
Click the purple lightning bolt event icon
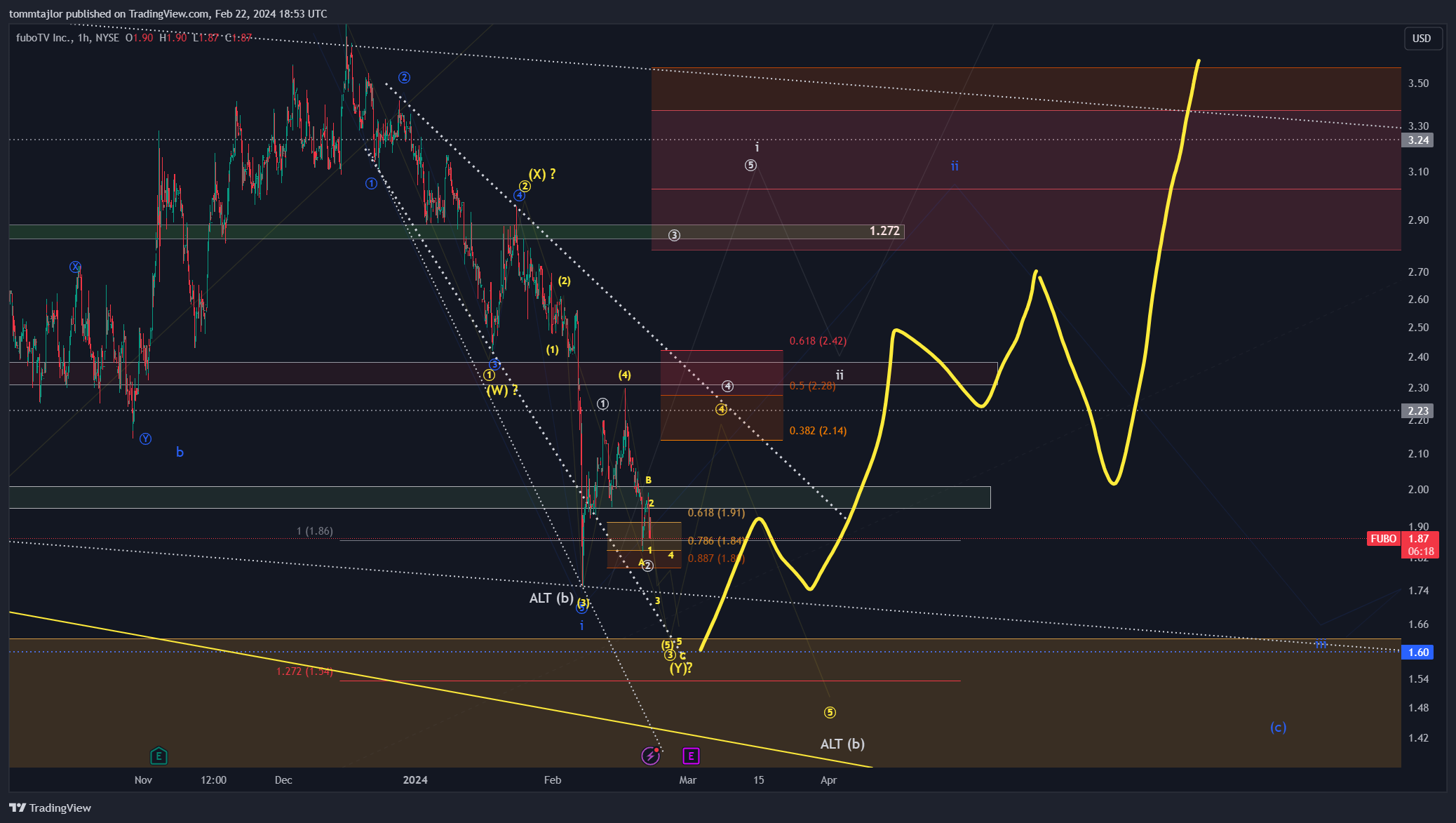coord(651,756)
